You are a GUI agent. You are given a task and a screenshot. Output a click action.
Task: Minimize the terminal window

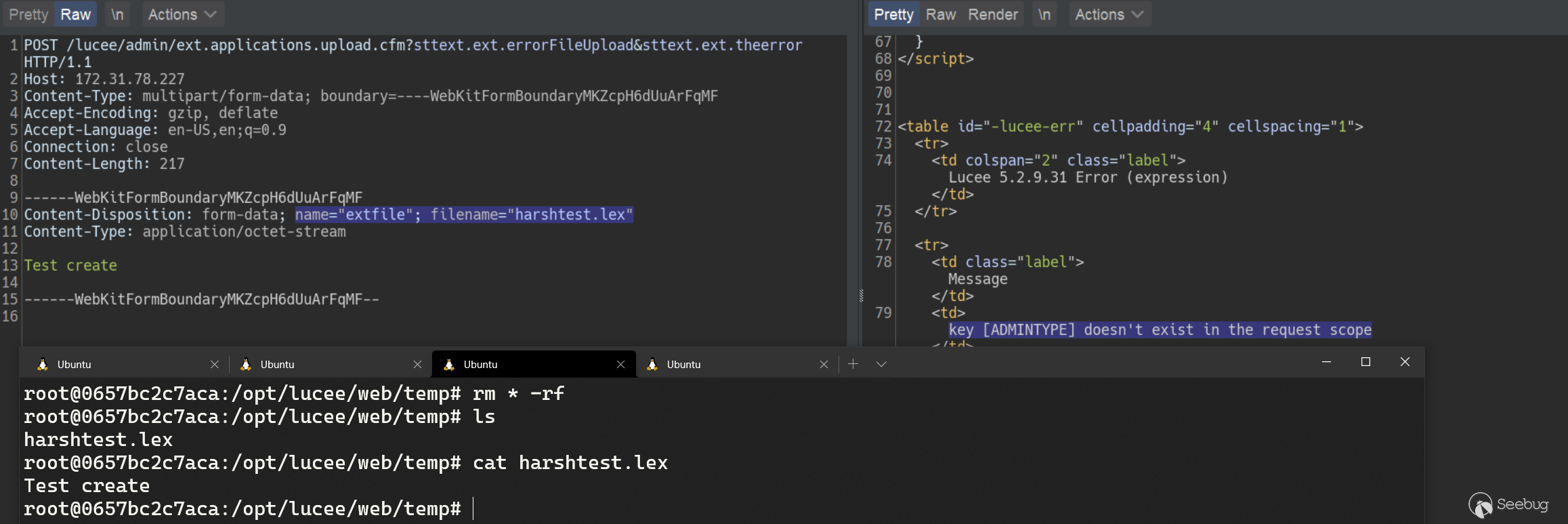coord(1326,362)
